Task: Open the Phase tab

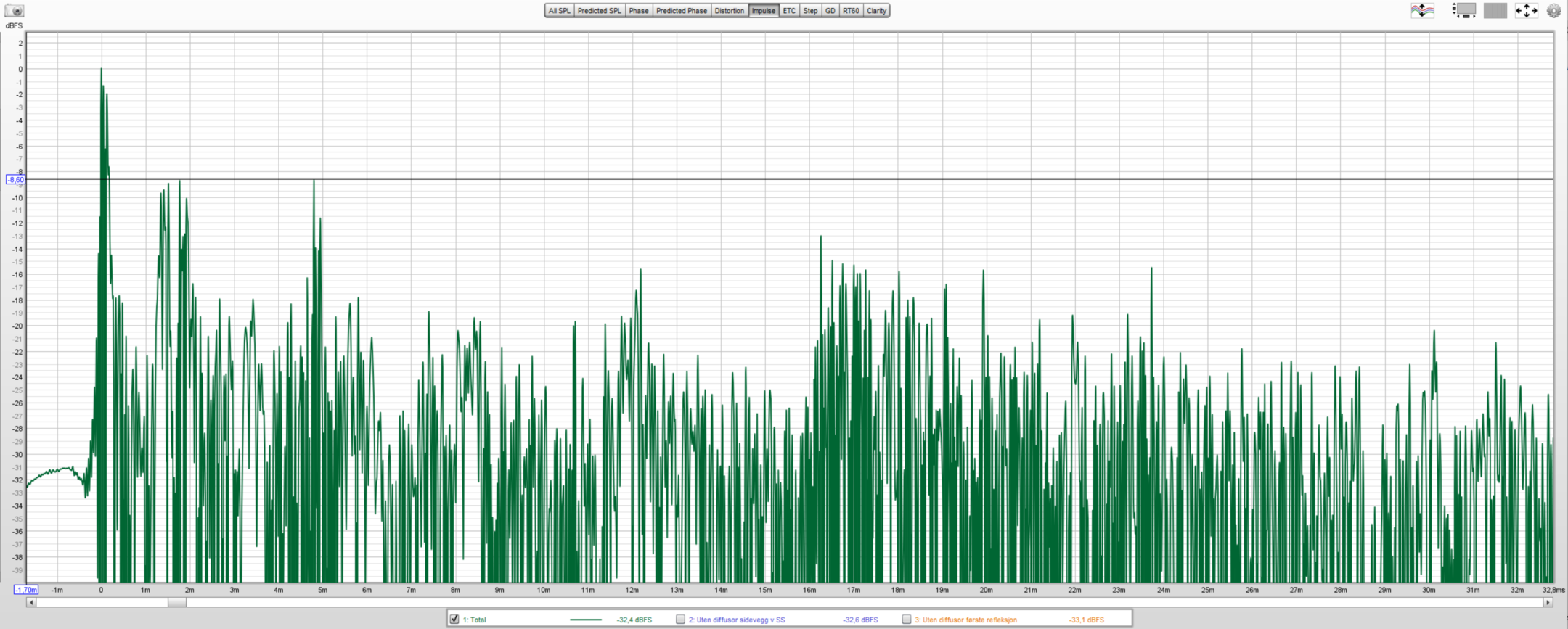Action: pos(638,10)
